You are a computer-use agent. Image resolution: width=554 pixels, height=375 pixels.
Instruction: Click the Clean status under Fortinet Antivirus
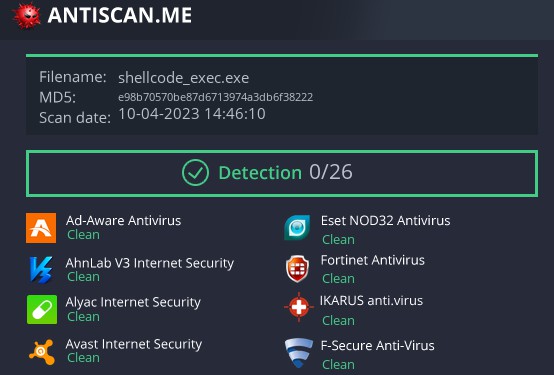338,279
